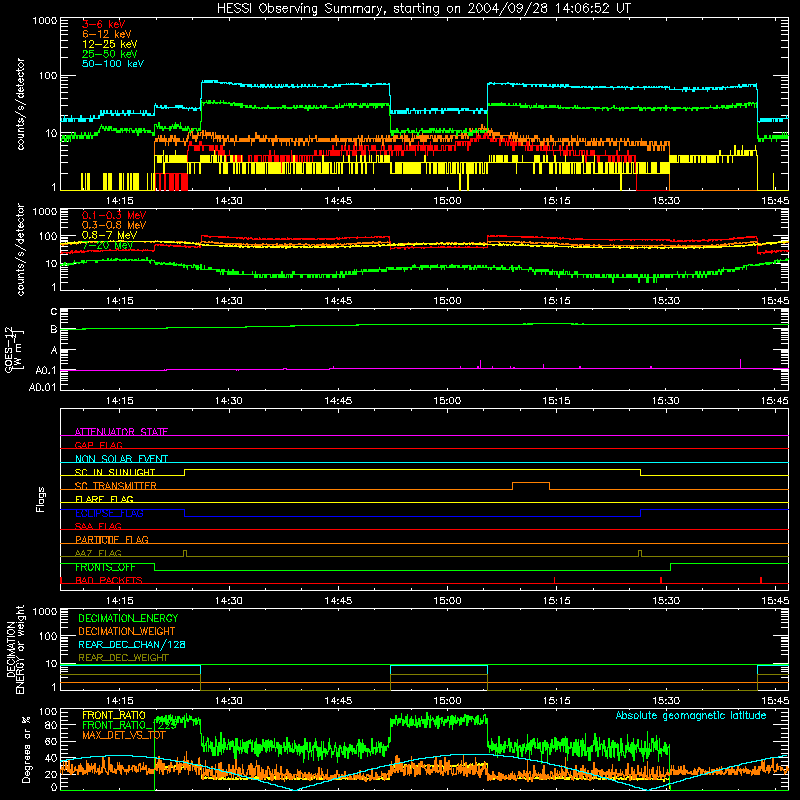Select the 25-50 keV legend label
800x800 pixels.
(109, 54)
